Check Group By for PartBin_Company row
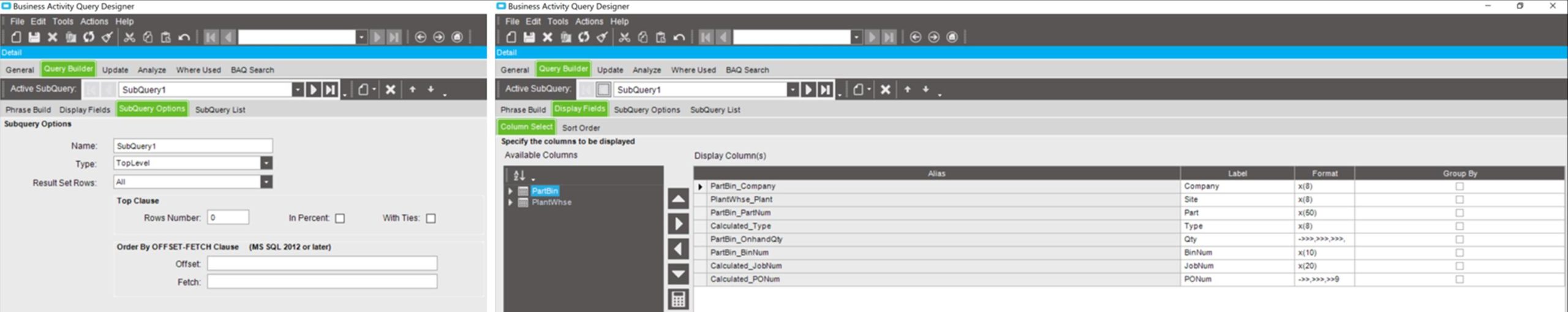 point(1460,186)
